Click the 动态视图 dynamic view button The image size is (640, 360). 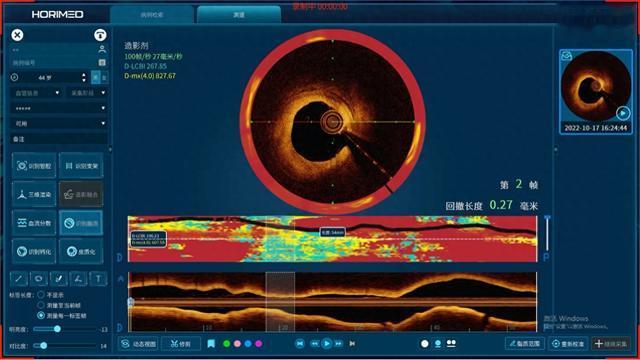point(139,344)
